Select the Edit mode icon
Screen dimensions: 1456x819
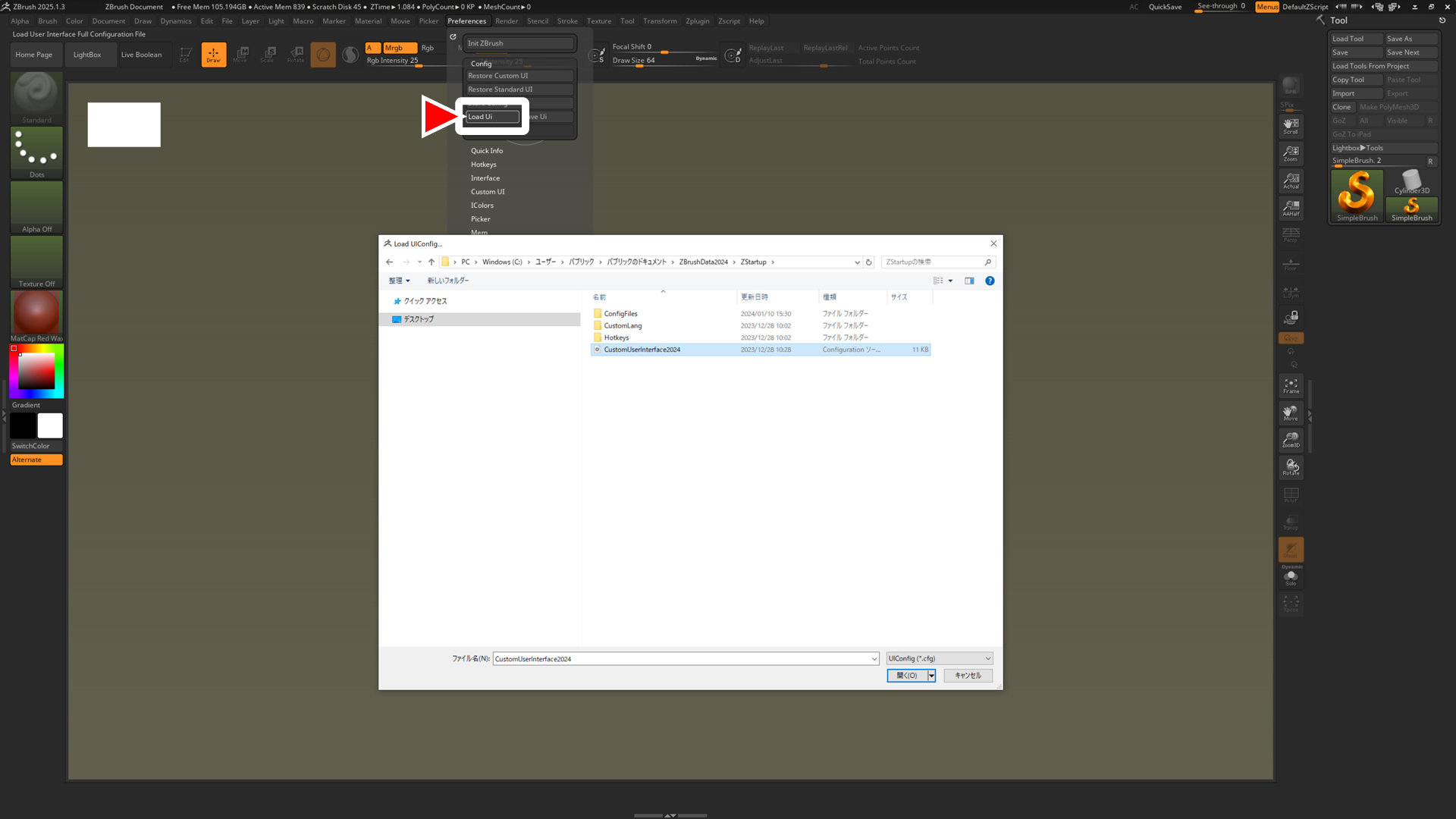point(185,55)
